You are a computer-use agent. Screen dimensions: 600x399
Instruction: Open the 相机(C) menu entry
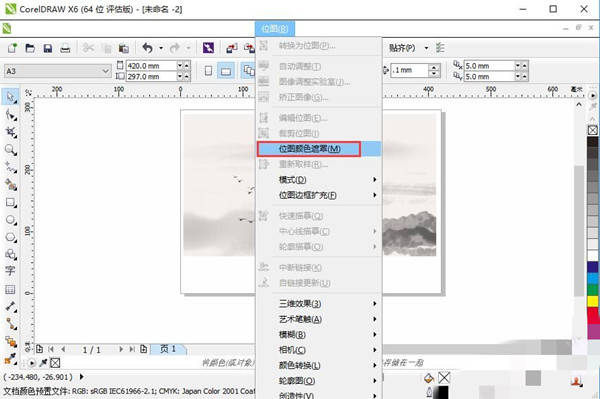pyautogui.click(x=319, y=350)
